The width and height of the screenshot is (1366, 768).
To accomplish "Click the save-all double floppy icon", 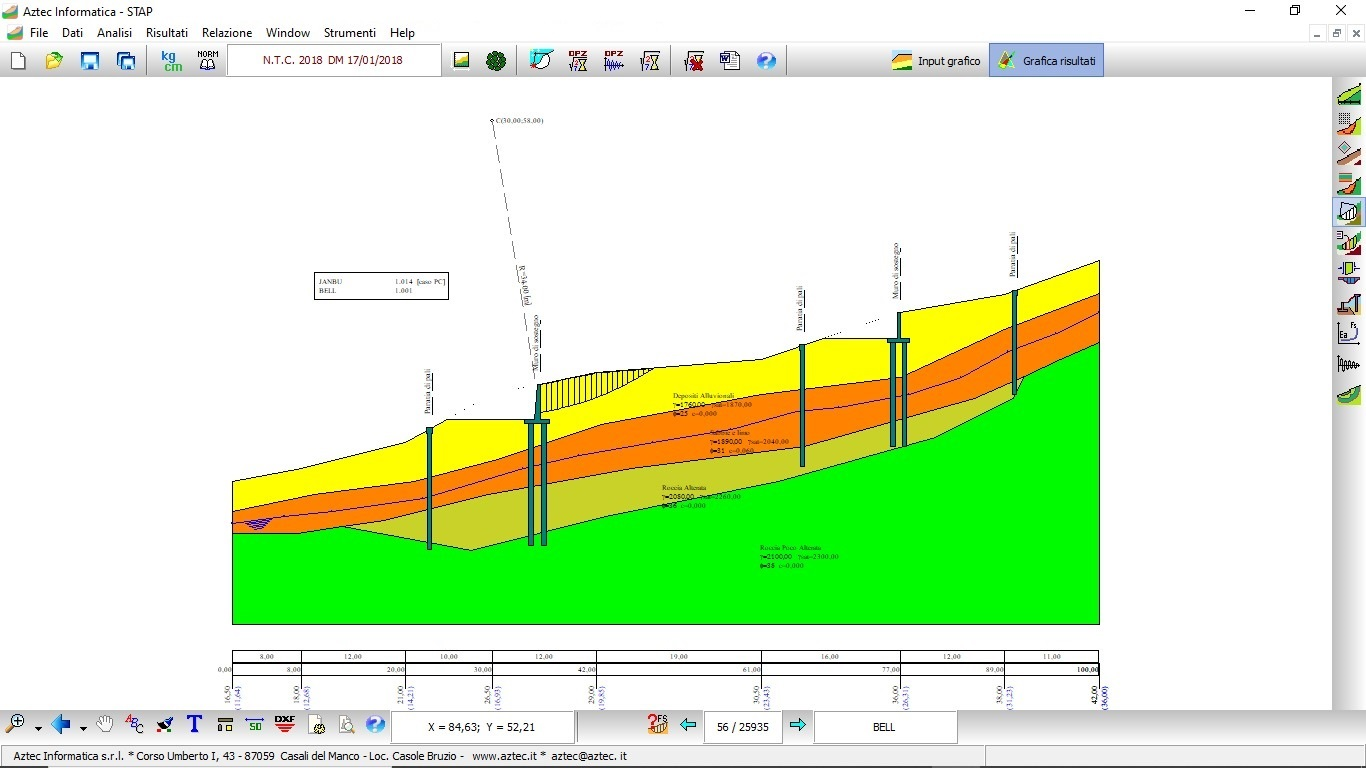I will 126,61.
